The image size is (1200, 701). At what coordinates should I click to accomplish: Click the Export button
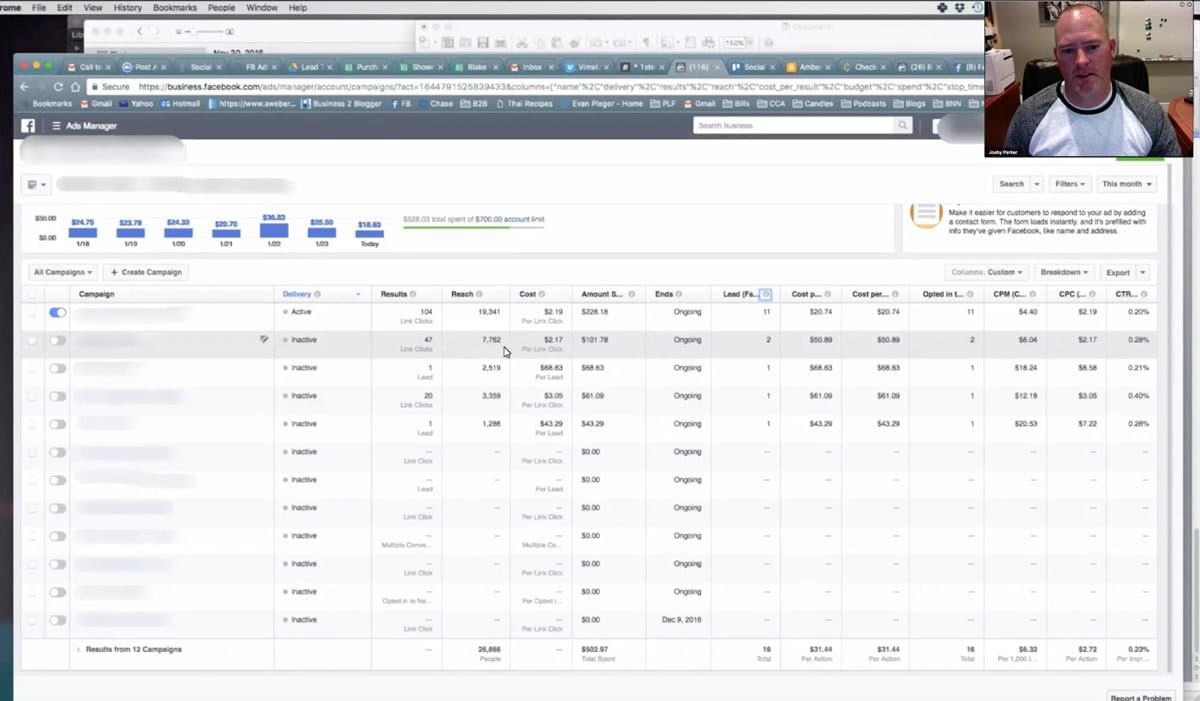pyautogui.click(x=1117, y=272)
